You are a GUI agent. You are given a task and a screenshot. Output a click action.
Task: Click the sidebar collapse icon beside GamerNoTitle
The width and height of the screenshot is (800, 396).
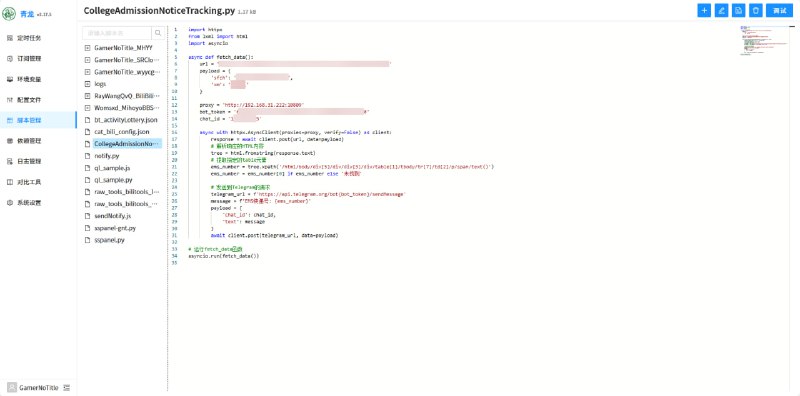[66, 388]
